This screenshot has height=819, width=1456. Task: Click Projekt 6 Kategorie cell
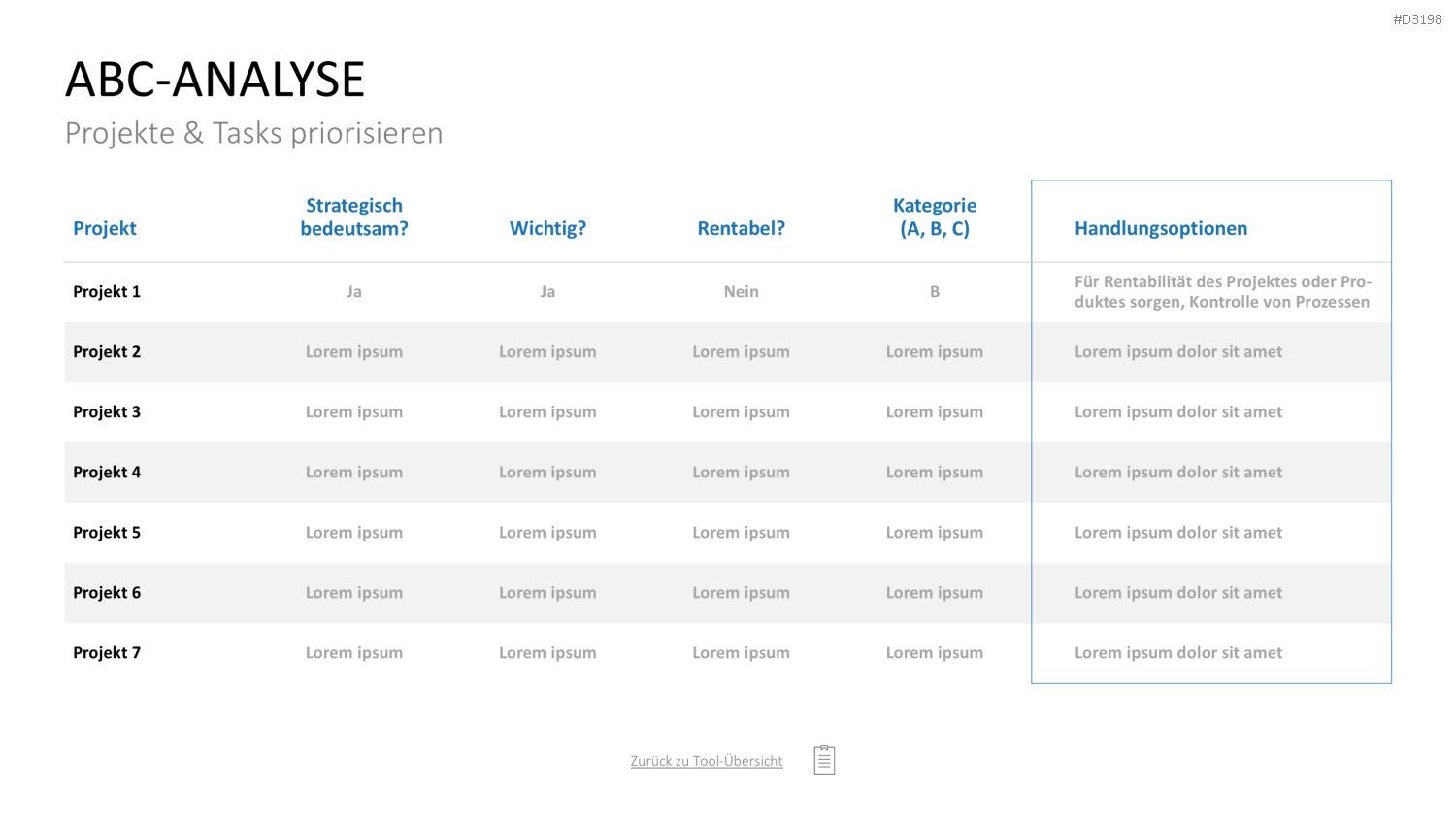tap(935, 592)
